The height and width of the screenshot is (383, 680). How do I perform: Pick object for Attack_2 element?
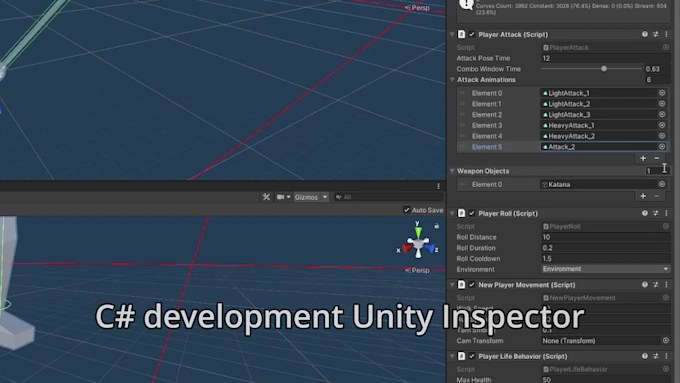(x=662, y=147)
